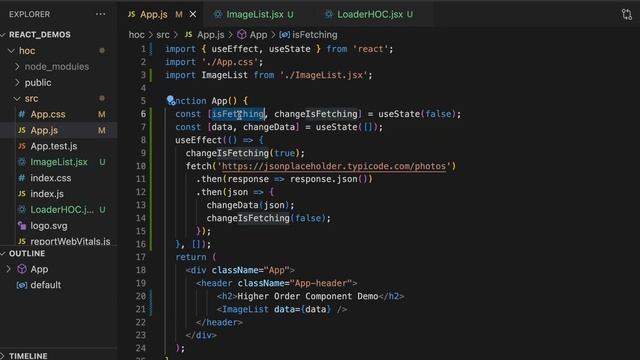
Task: Open the jsonplaceholder photos URL link
Action: [x=334, y=166]
